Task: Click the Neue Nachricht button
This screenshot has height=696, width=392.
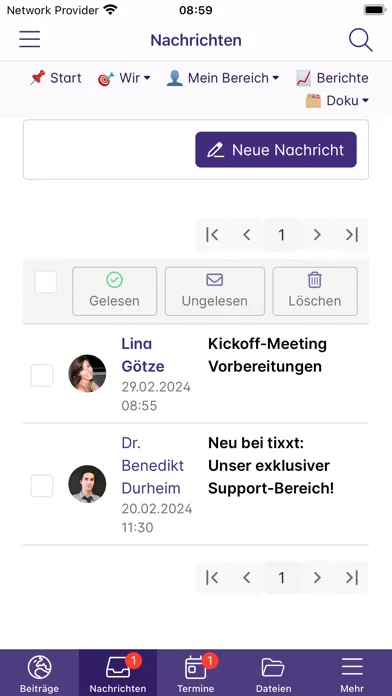Action: pyautogui.click(x=276, y=150)
